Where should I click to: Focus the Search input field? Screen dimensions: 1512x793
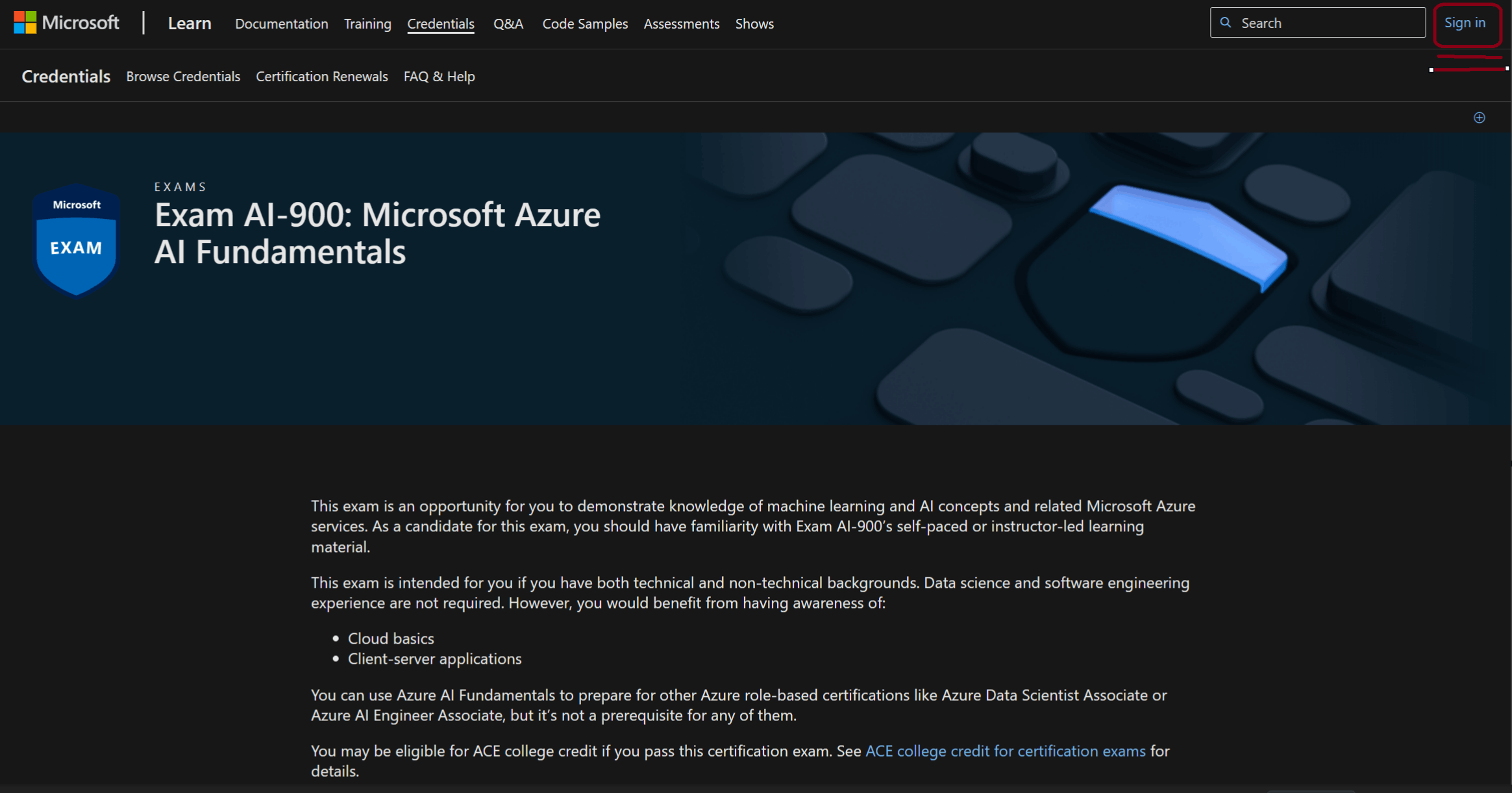coord(1317,23)
